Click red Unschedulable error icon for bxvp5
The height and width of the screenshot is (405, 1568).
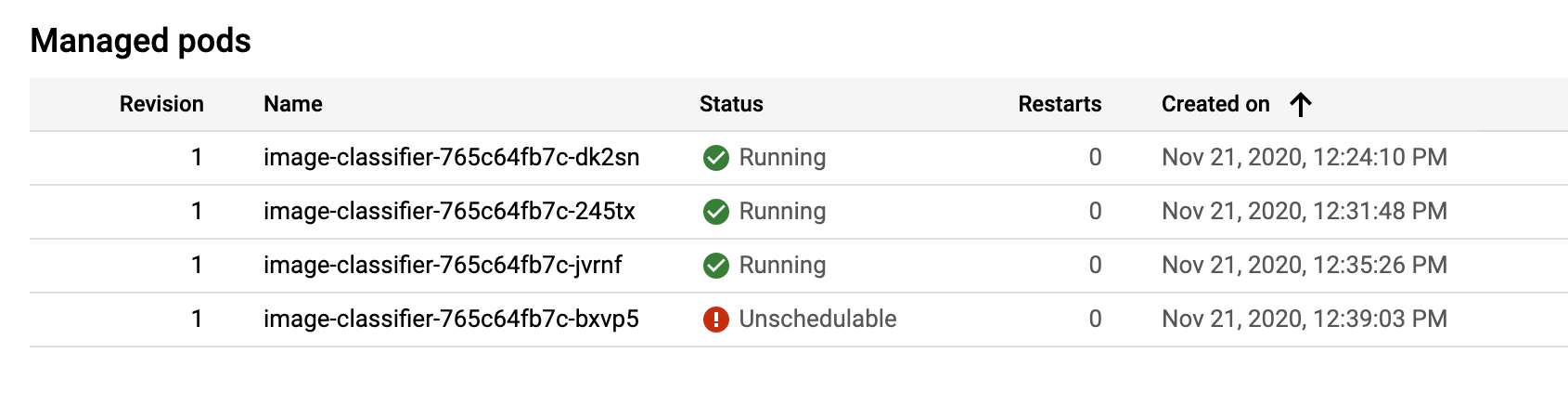point(716,320)
